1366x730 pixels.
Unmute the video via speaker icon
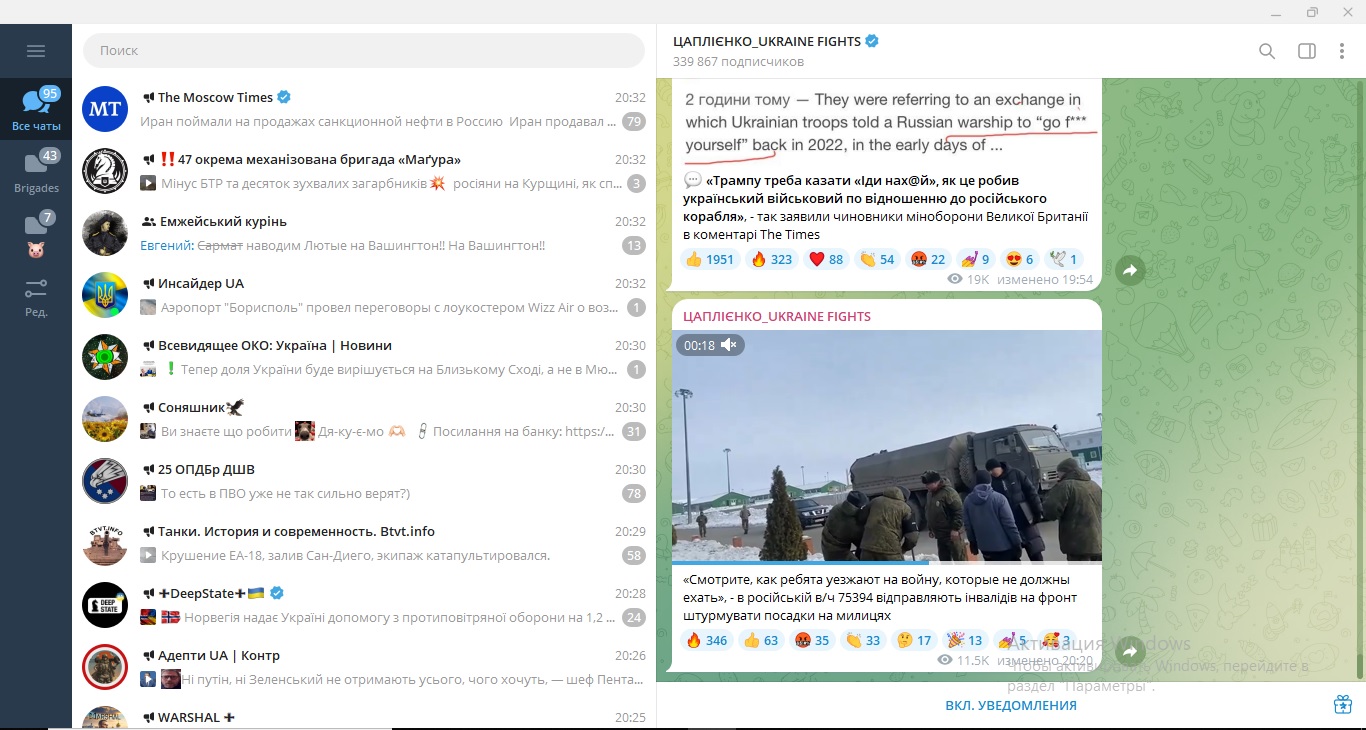pyautogui.click(x=729, y=345)
